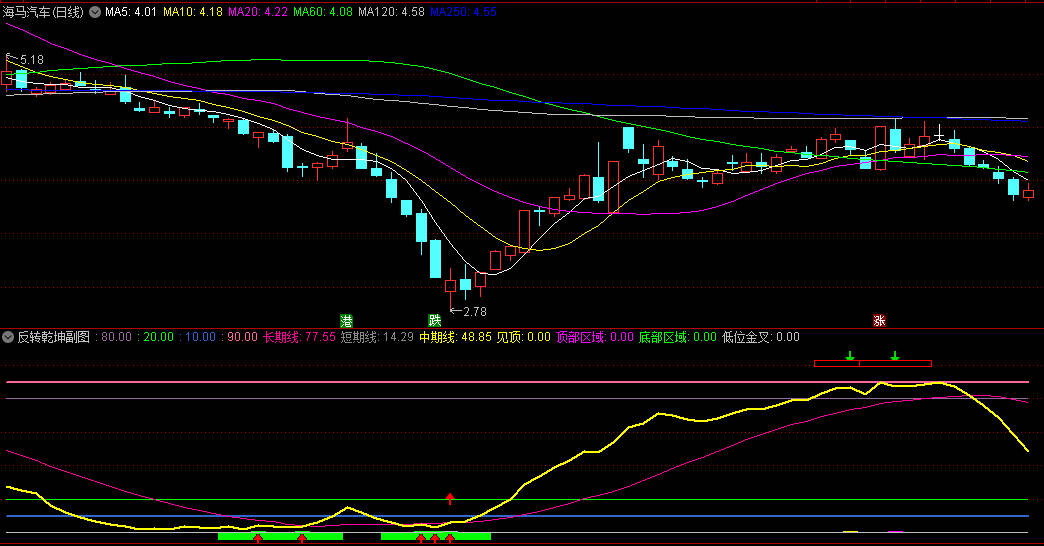The image size is (1044, 546).
Task: Click the 5.18 high price label
Action: pos(30,60)
